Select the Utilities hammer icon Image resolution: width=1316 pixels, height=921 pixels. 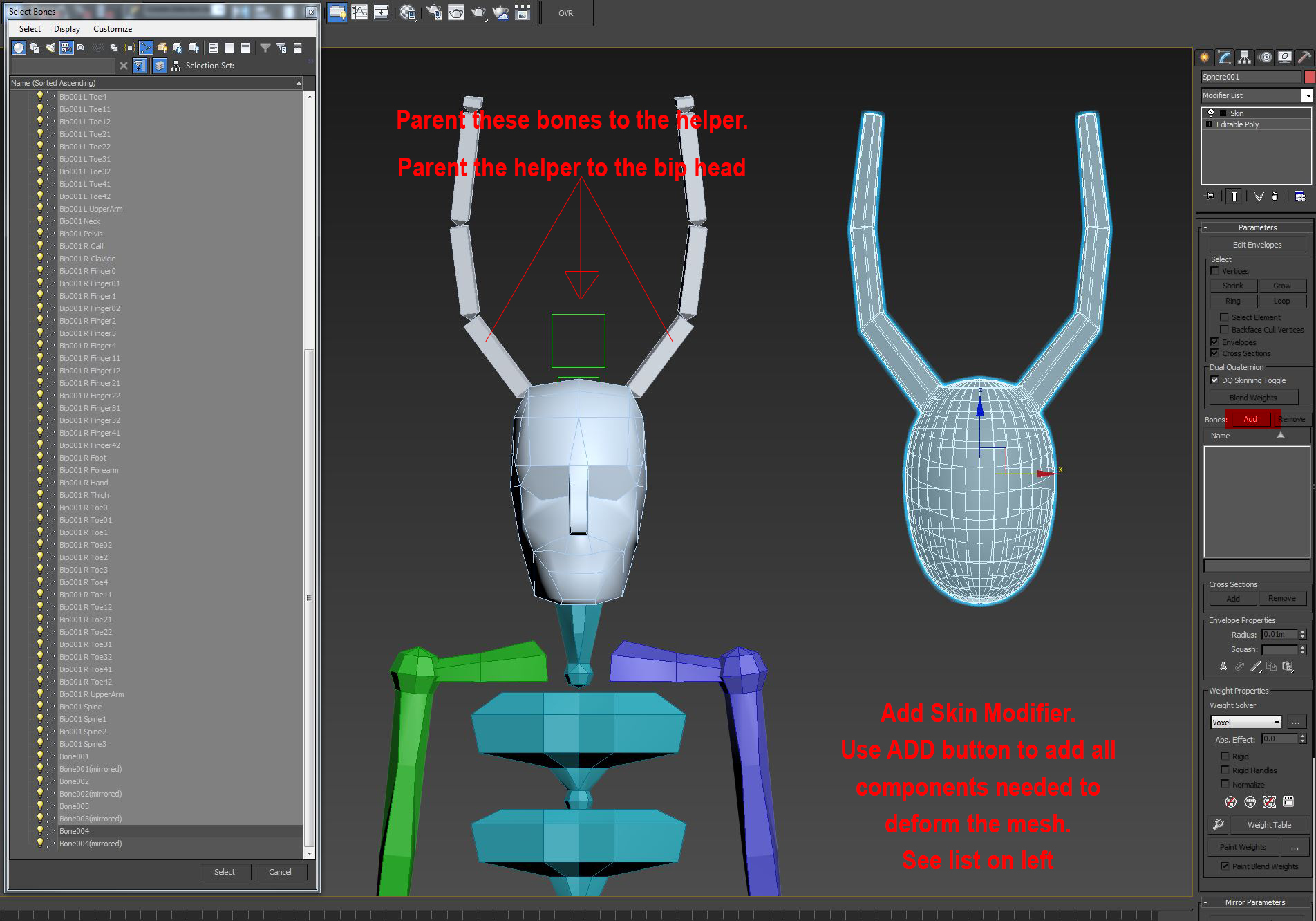point(1304,58)
